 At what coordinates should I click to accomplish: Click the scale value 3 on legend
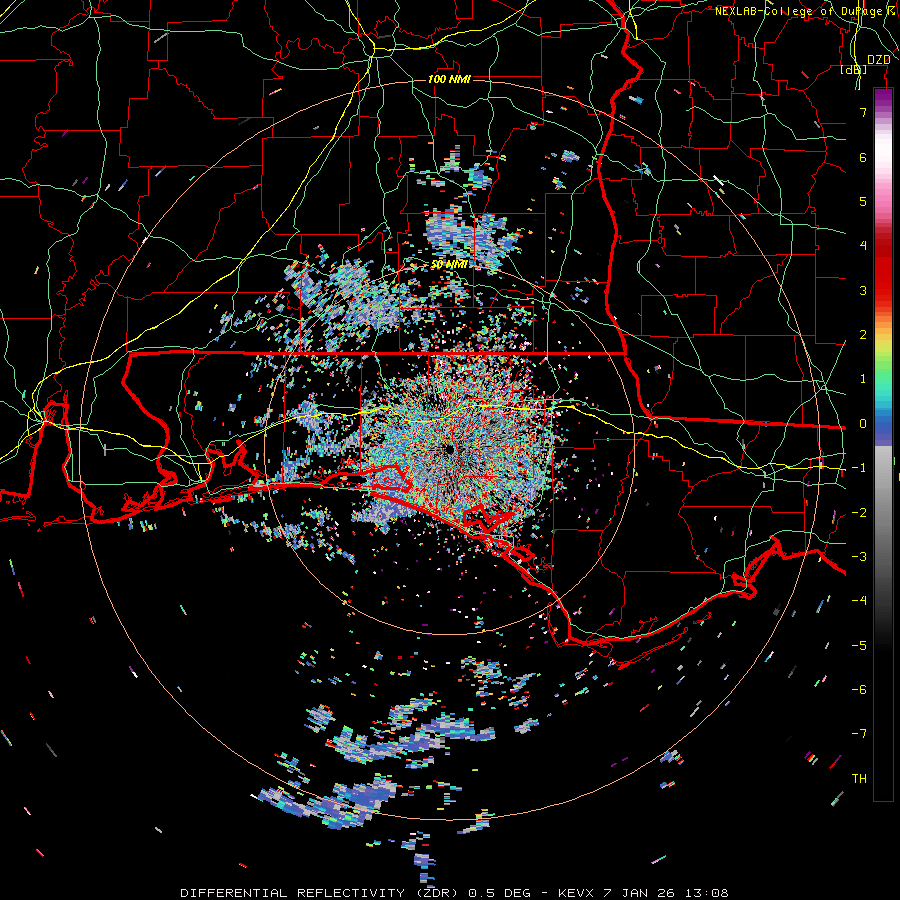(863, 290)
